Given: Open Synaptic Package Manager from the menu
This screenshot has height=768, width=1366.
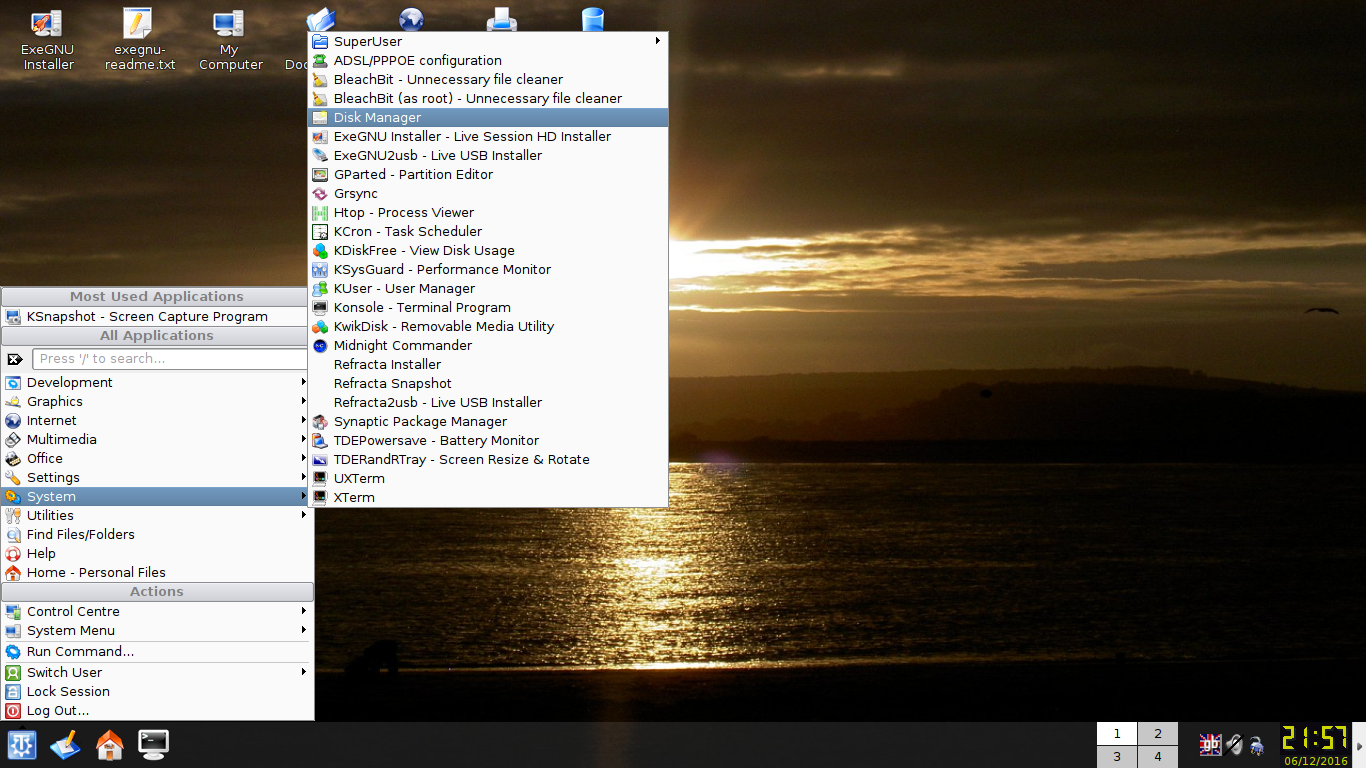Looking at the screenshot, I should point(420,422).
